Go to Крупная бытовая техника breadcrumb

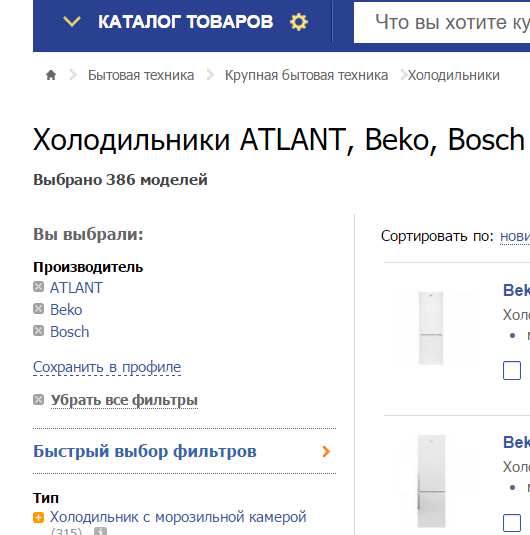[306, 75]
